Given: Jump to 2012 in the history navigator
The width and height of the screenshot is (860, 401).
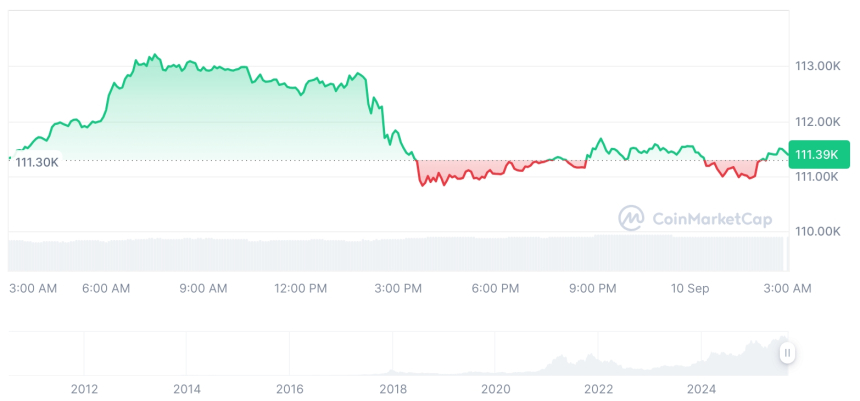Looking at the screenshot, I should tap(84, 388).
